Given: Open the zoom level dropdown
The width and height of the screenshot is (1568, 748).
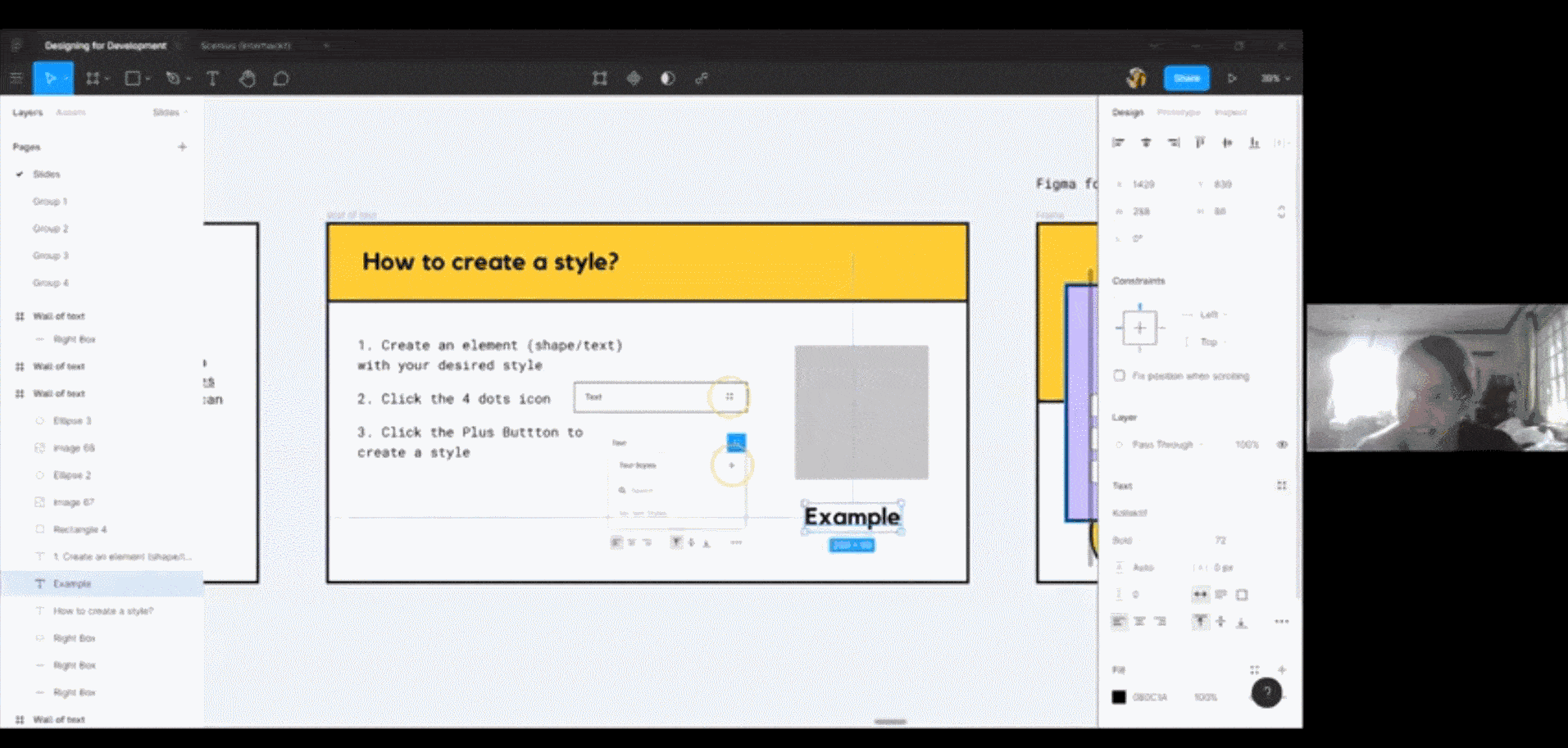Looking at the screenshot, I should coord(1275,79).
